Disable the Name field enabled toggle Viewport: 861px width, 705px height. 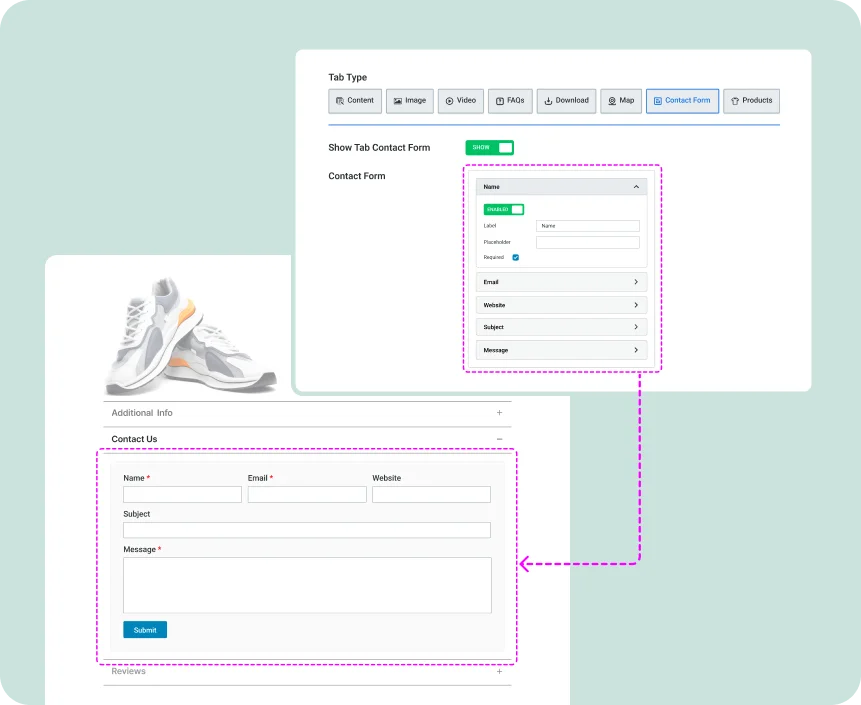[503, 209]
